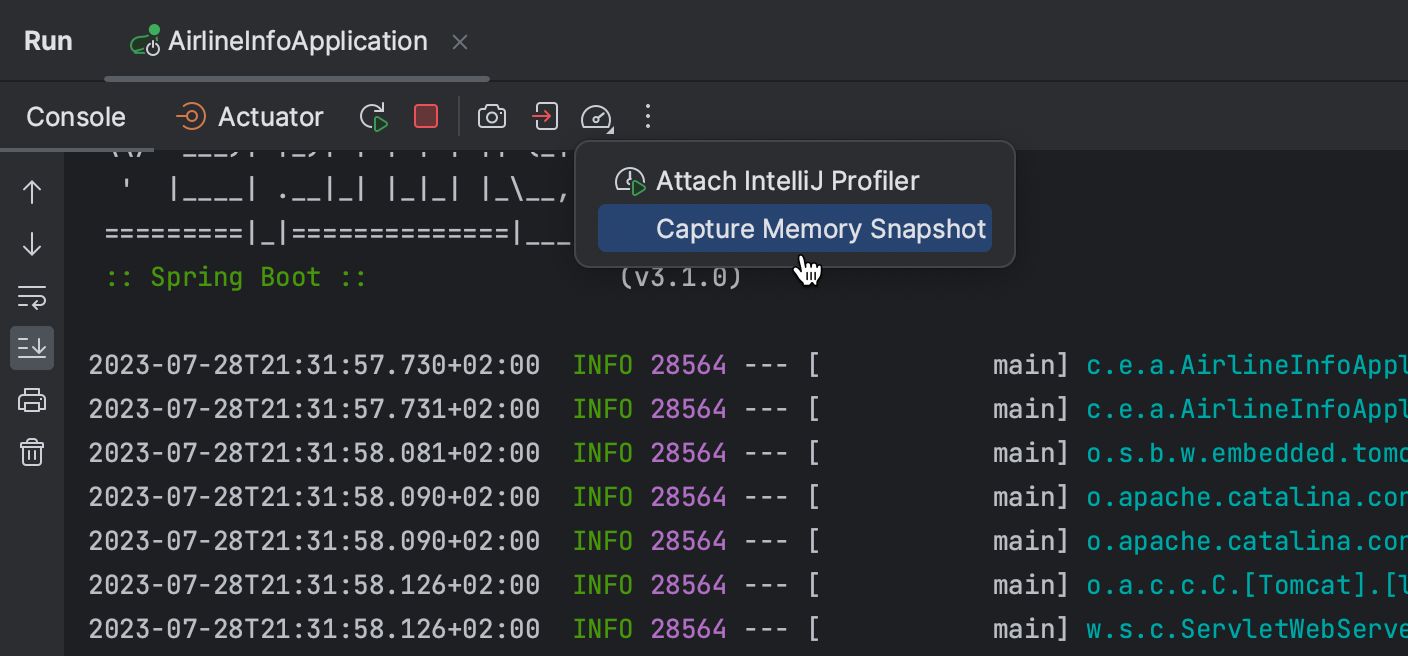1408x656 pixels.
Task: Capture a thread dump with the camera icon
Action: (x=491, y=116)
